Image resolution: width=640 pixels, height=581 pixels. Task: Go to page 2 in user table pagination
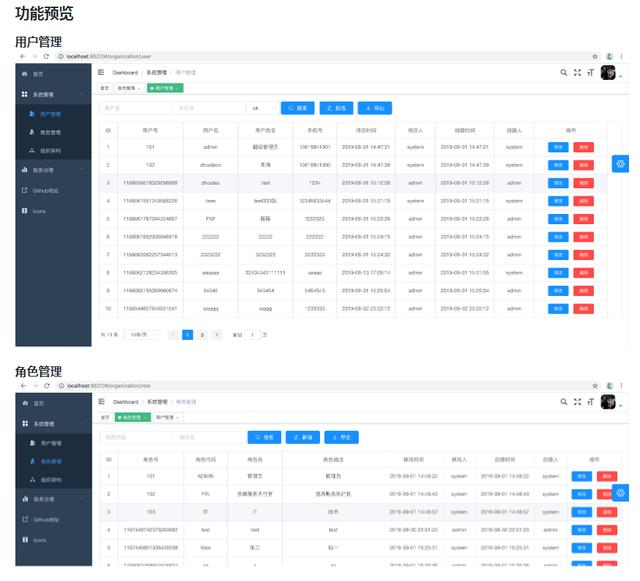pyautogui.click(x=202, y=335)
